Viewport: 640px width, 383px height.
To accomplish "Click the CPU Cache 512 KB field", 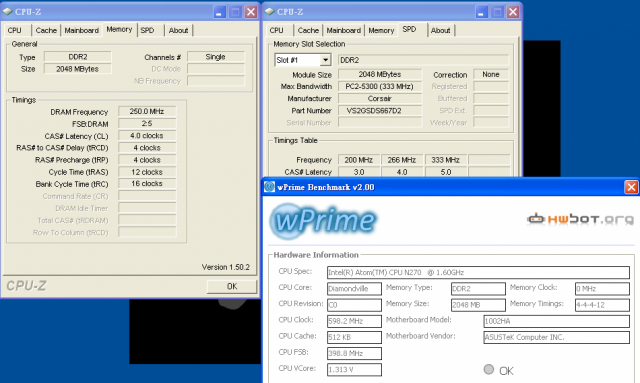I will pyautogui.click(x=354, y=337).
